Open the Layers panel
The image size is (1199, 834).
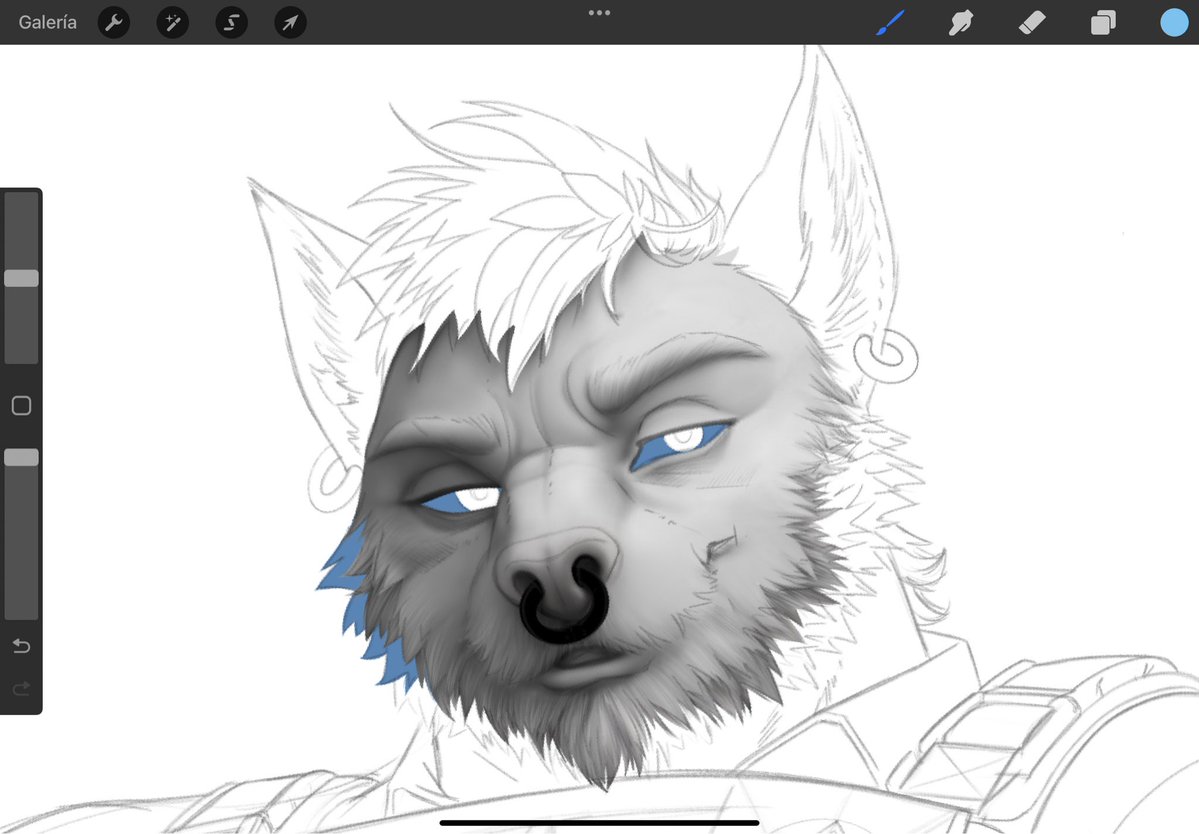(x=1103, y=22)
